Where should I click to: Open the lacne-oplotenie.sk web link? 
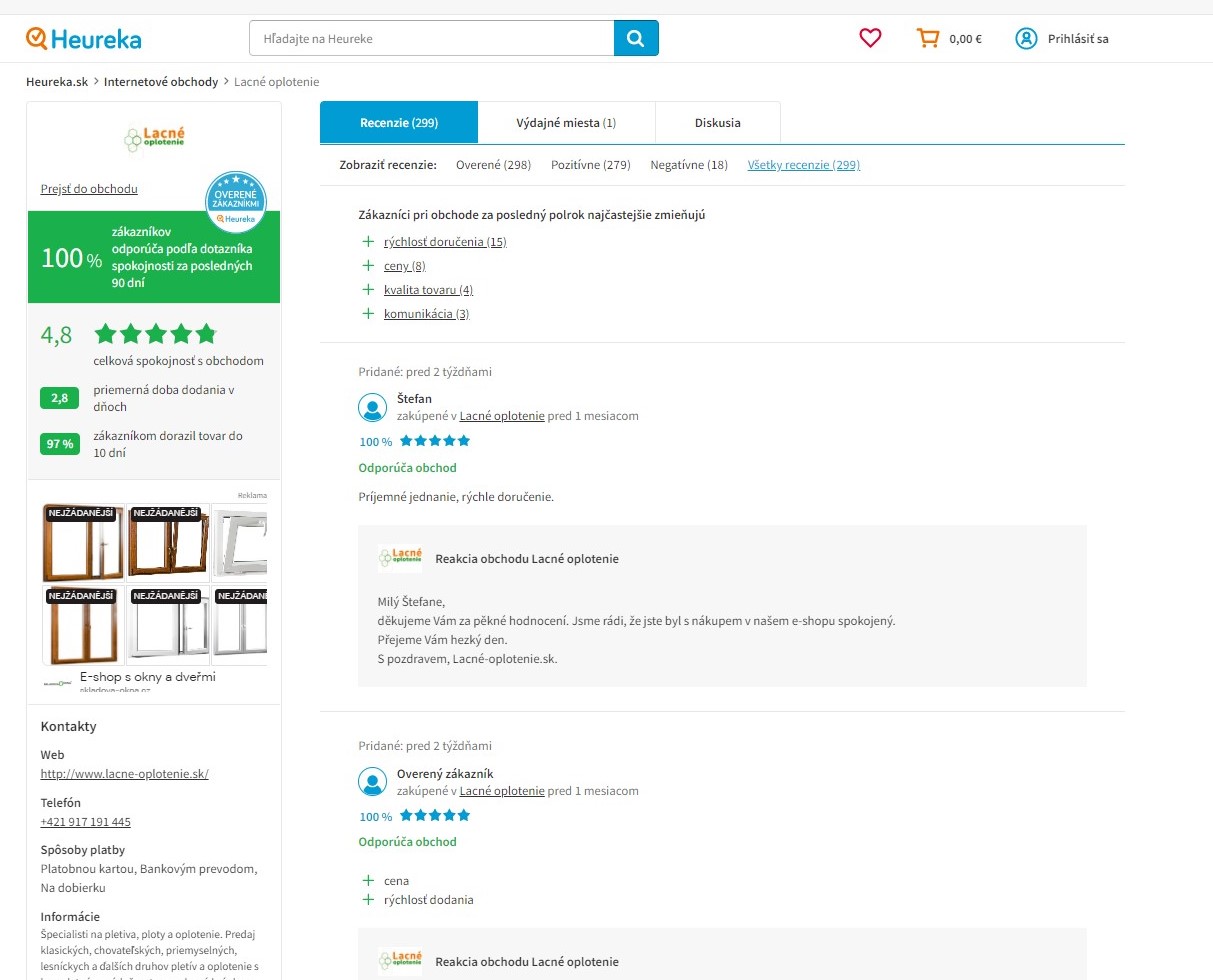point(125,774)
